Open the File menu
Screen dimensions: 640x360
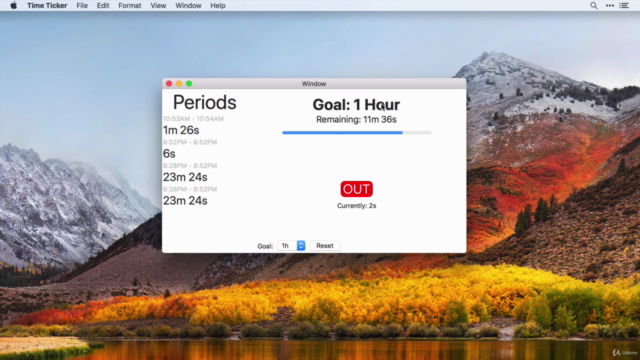82,5
